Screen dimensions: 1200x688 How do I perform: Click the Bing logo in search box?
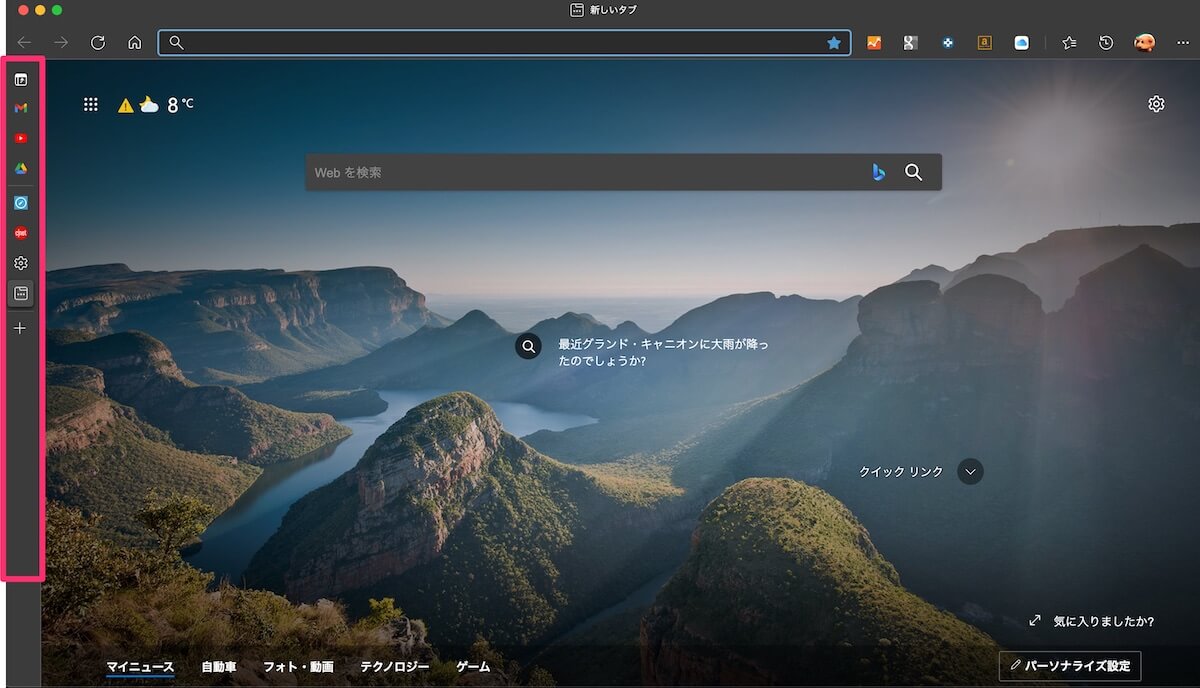click(878, 172)
